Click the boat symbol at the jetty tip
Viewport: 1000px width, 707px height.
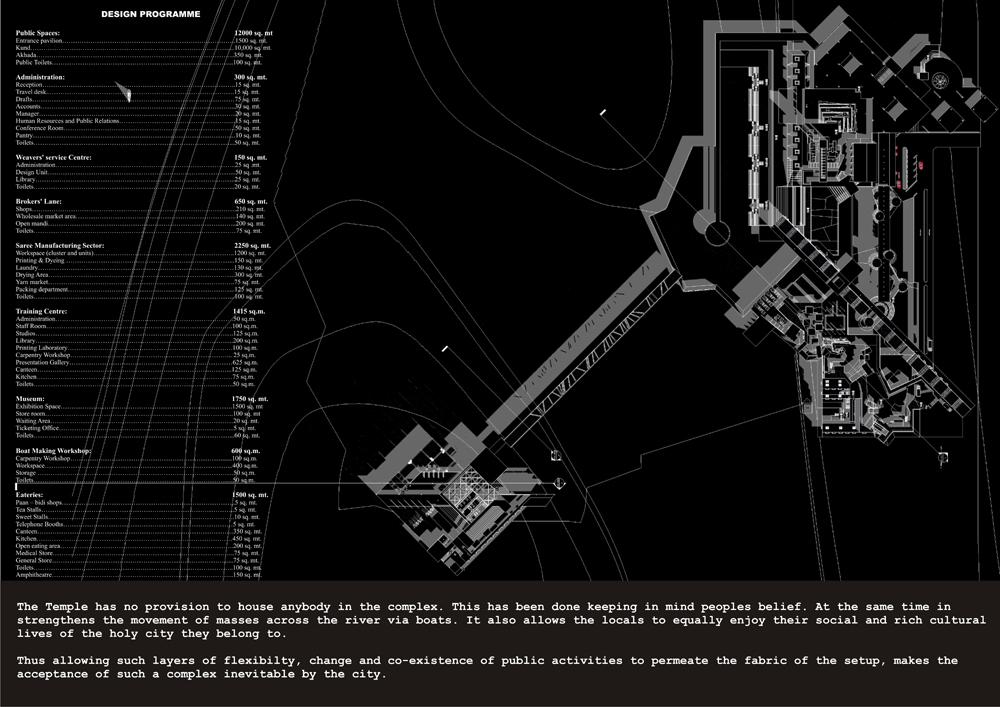[559, 483]
